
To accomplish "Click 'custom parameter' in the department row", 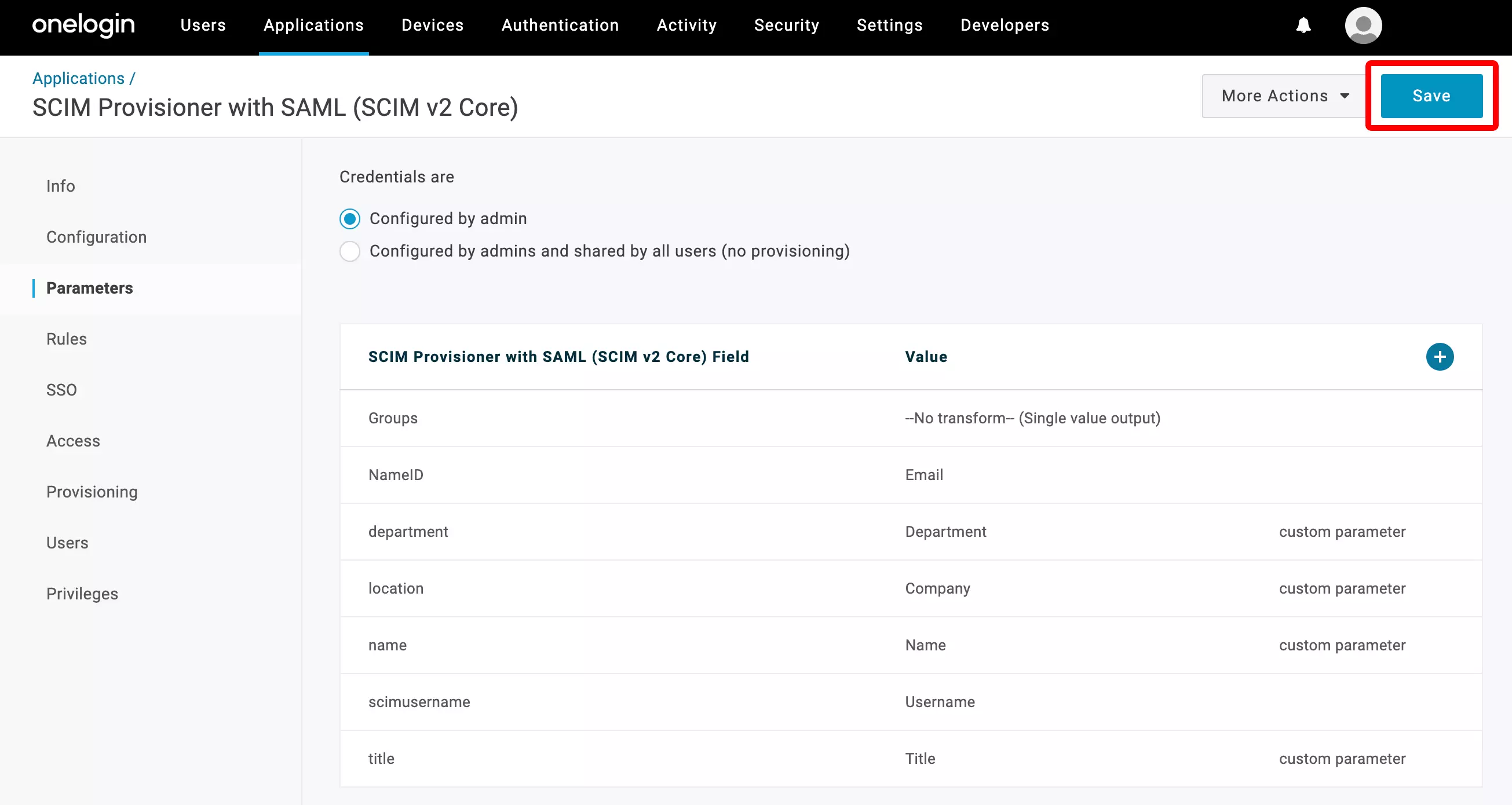I will (1342, 532).
